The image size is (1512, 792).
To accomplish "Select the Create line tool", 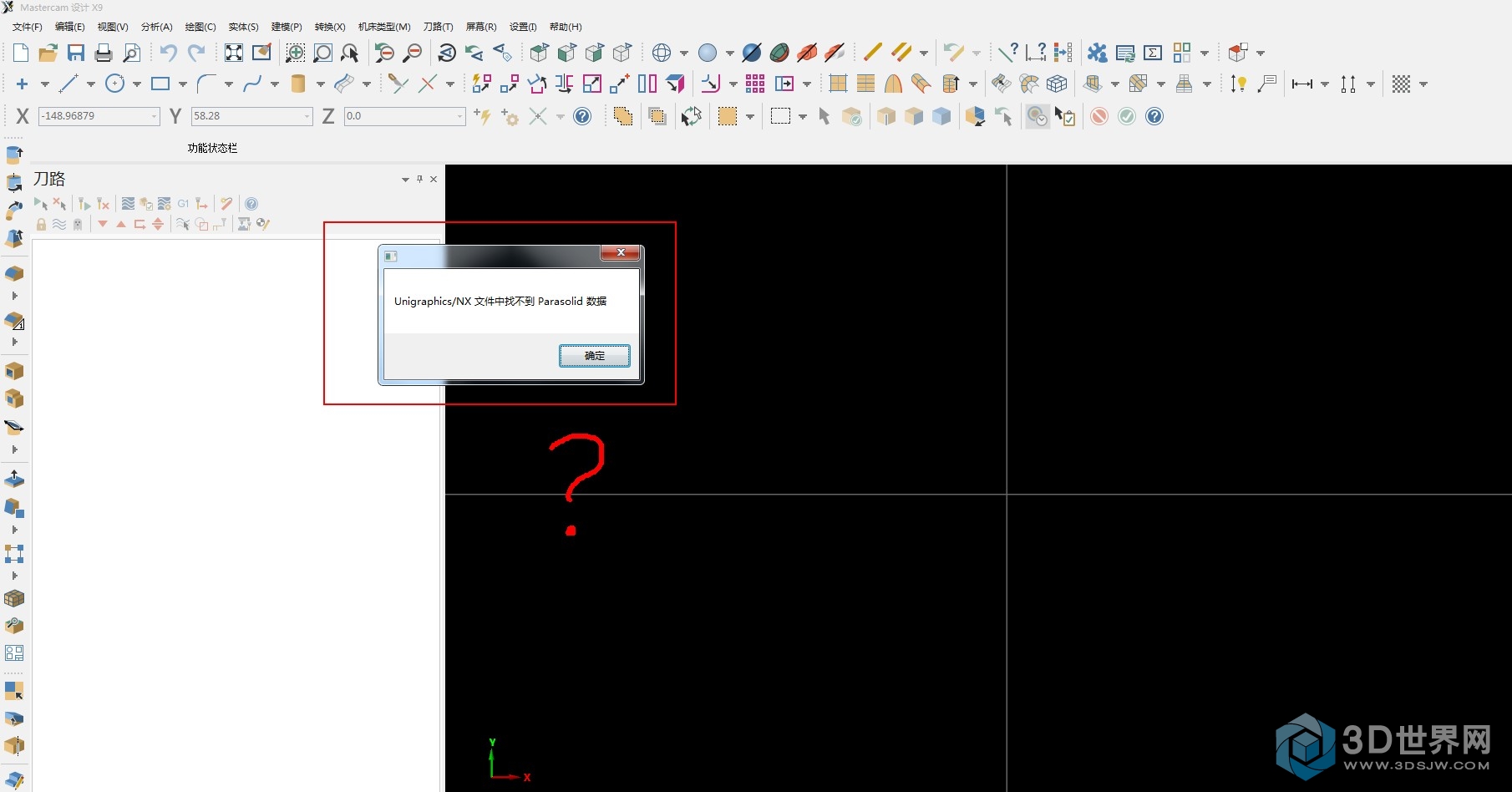I will [x=68, y=84].
